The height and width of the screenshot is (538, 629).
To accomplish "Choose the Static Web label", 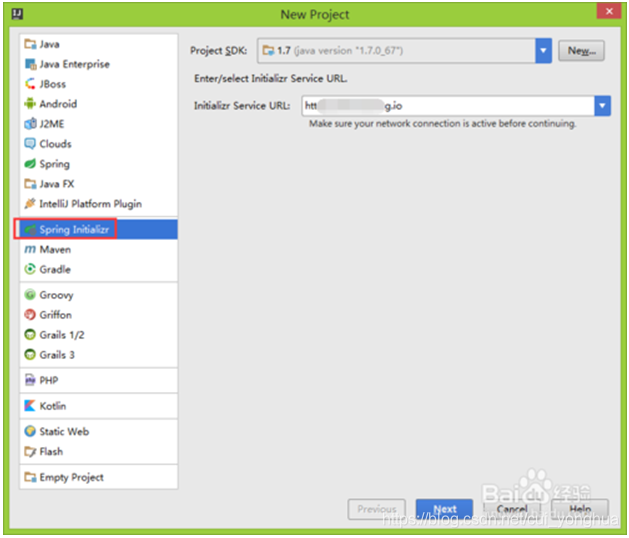I will (64, 432).
